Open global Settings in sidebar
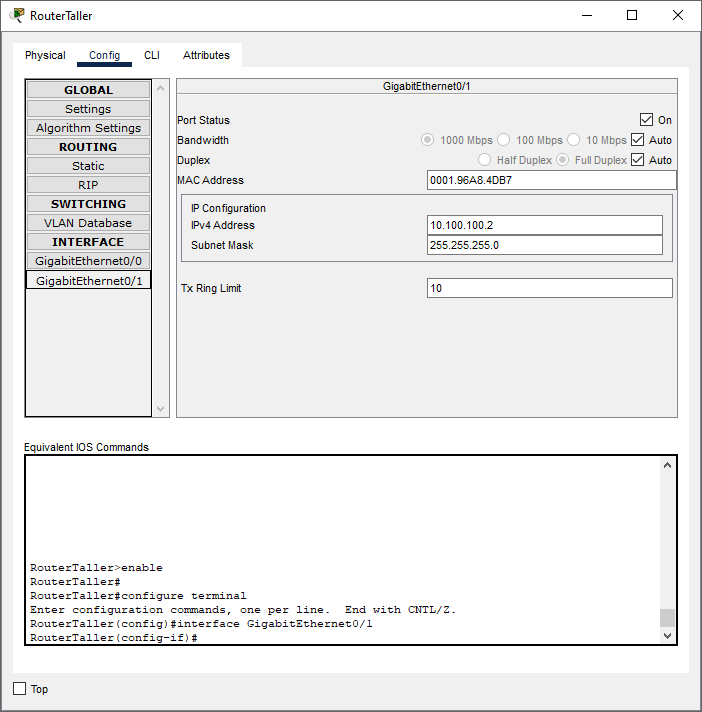This screenshot has height=712, width=702. (x=88, y=109)
